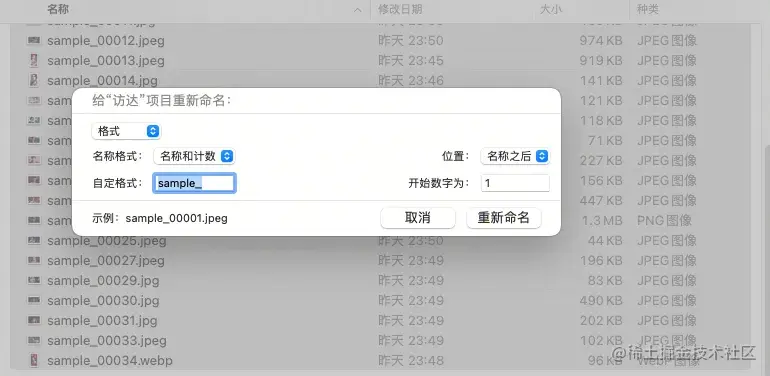Click file icon in the 121 KB row

[x=34, y=100]
